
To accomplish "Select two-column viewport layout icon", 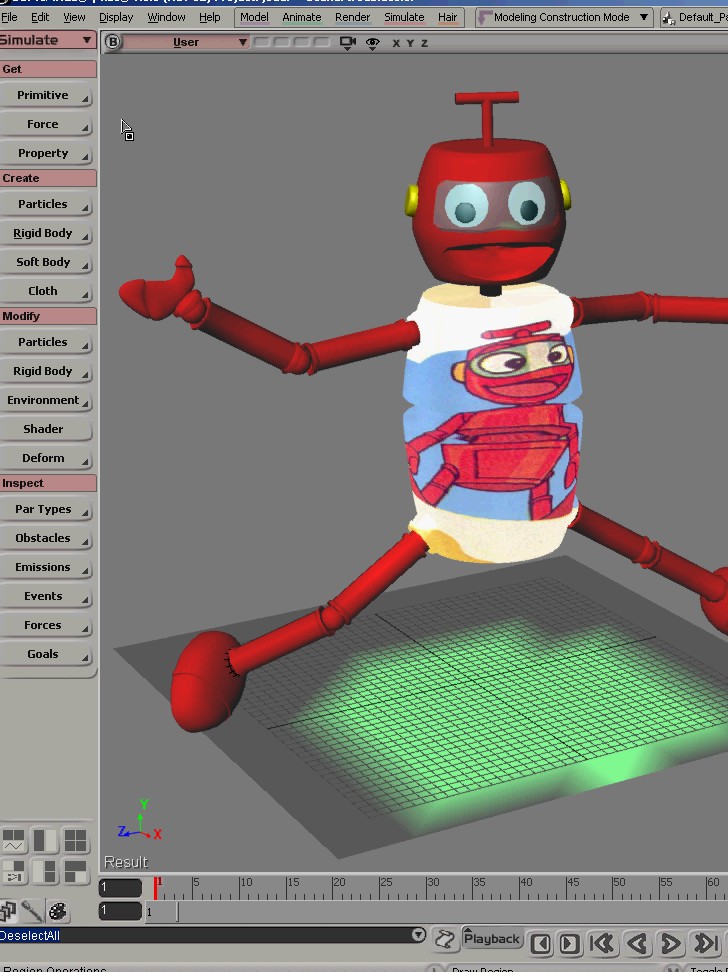I will [x=45, y=841].
